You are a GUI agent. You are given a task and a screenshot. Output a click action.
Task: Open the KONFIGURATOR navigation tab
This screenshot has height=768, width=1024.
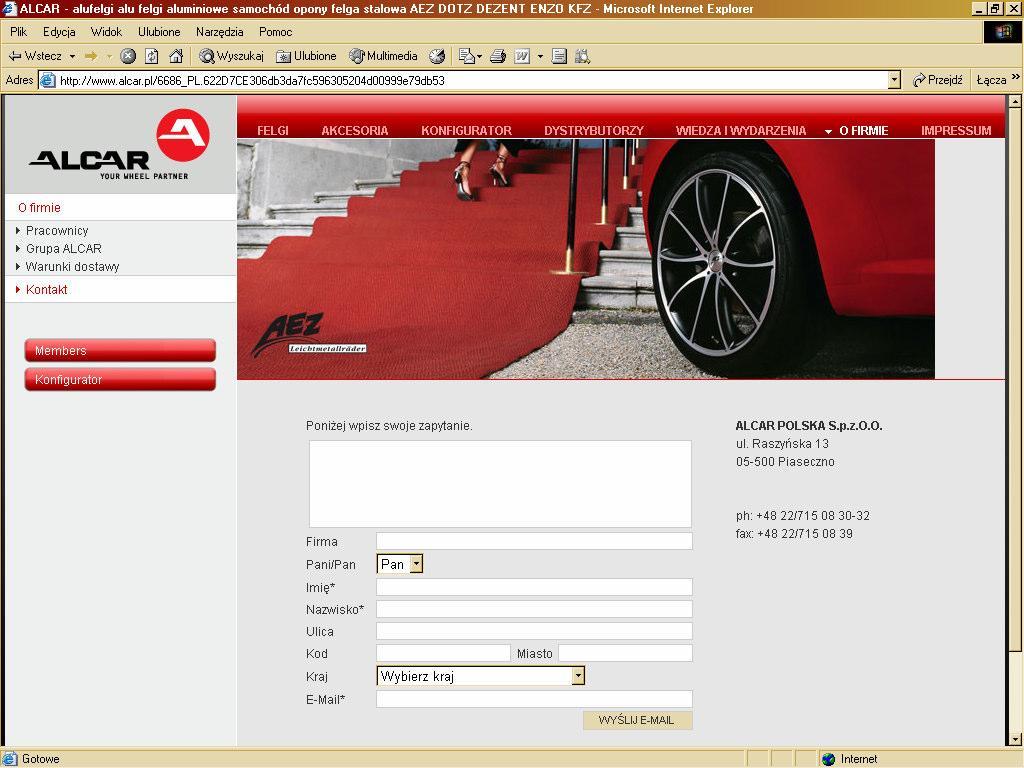[466, 131]
